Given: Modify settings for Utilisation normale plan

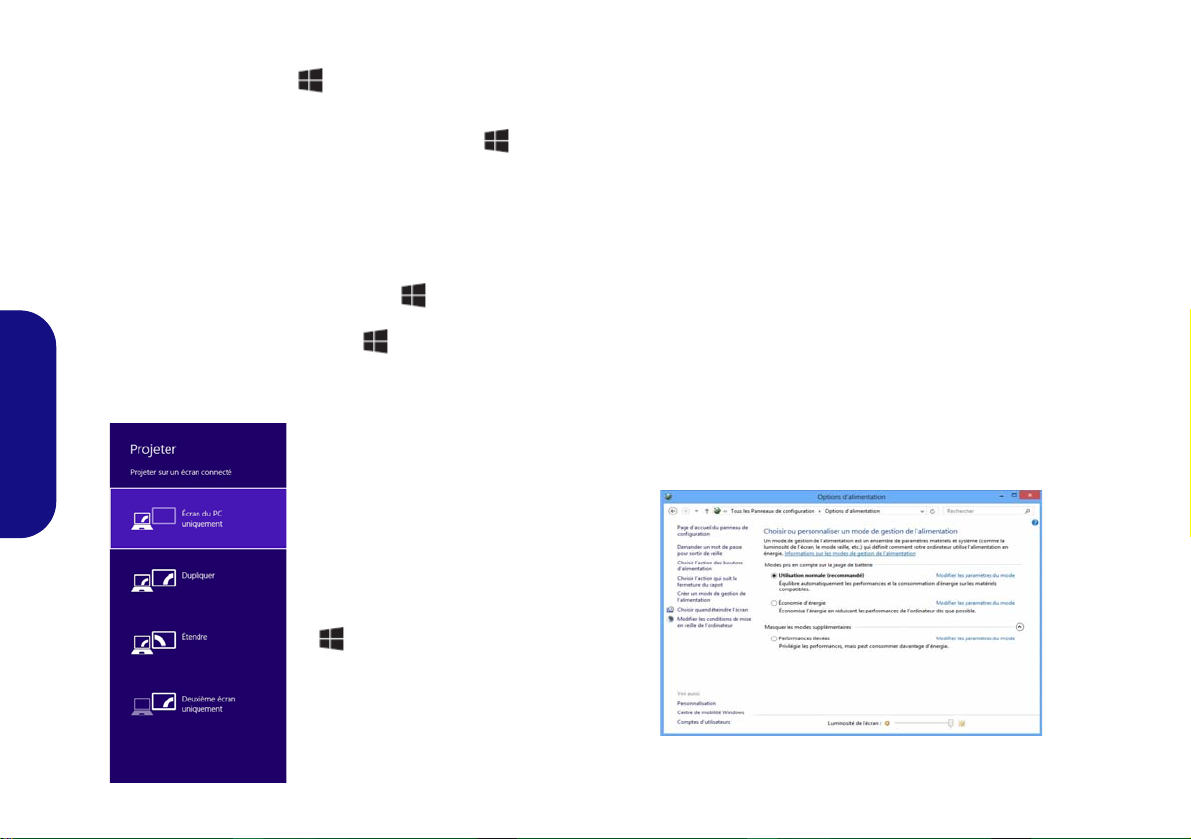Looking at the screenshot, I should tap(975, 576).
